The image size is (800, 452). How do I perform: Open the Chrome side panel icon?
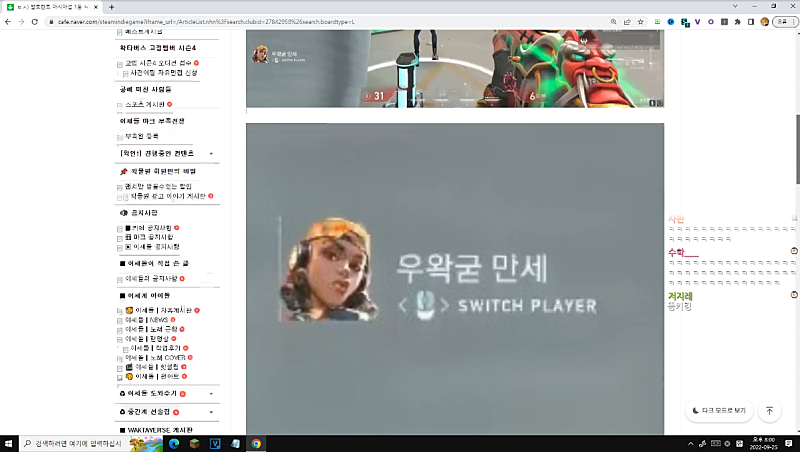coord(751,21)
